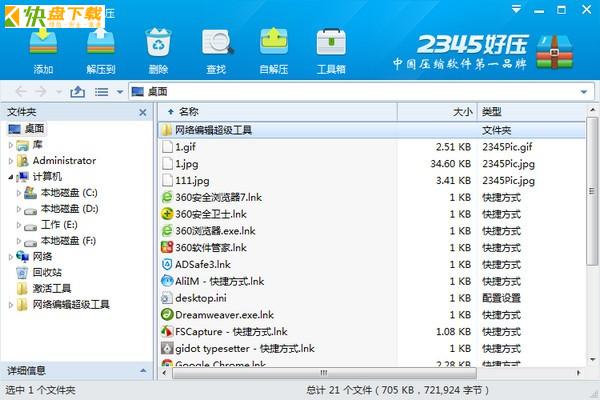Click the ADSafe3.lnk shield icon
This screenshot has width=600, height=400.
click(167, 264)
